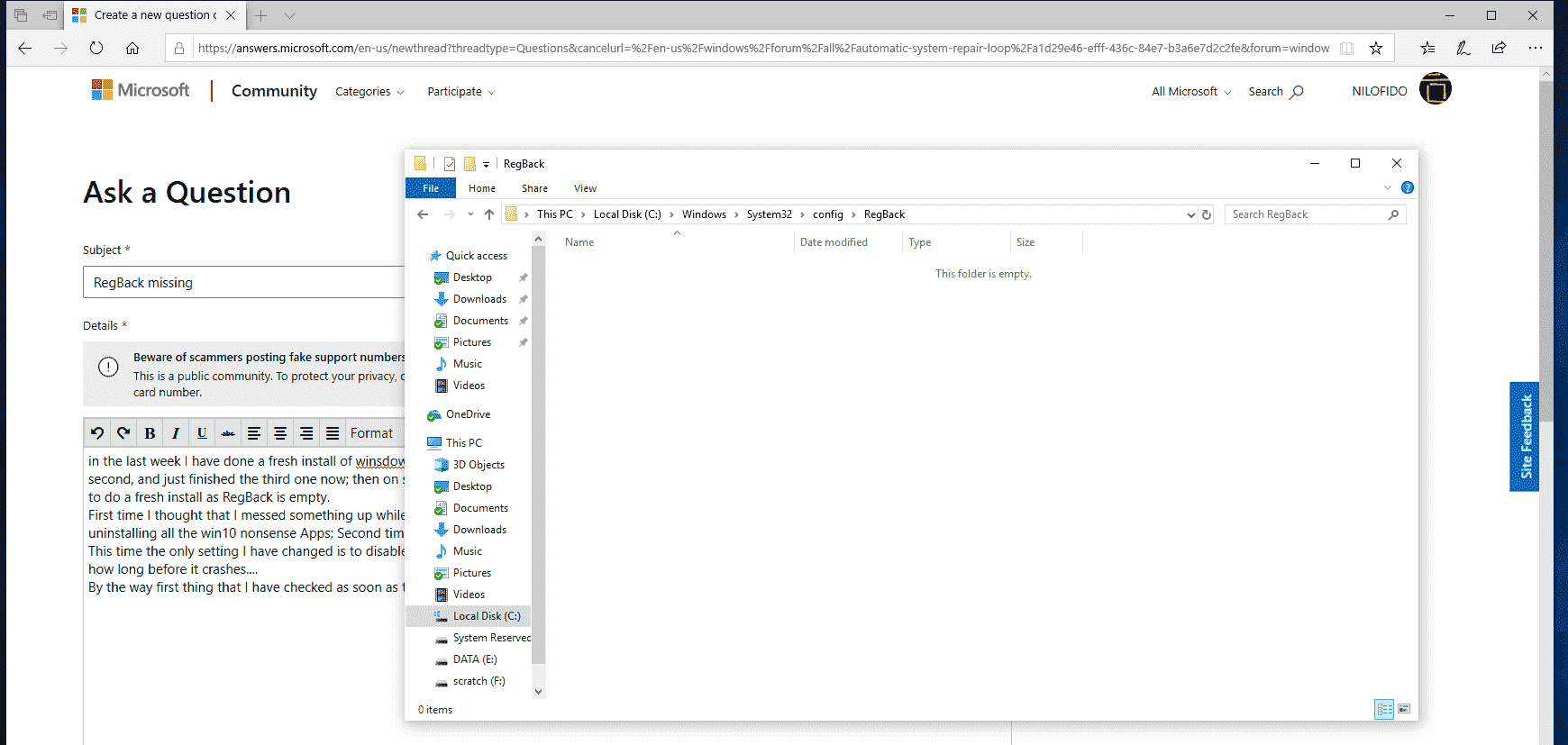Open the Format dropdown in editor
The image size is (1568, 745).
(375, 433)
